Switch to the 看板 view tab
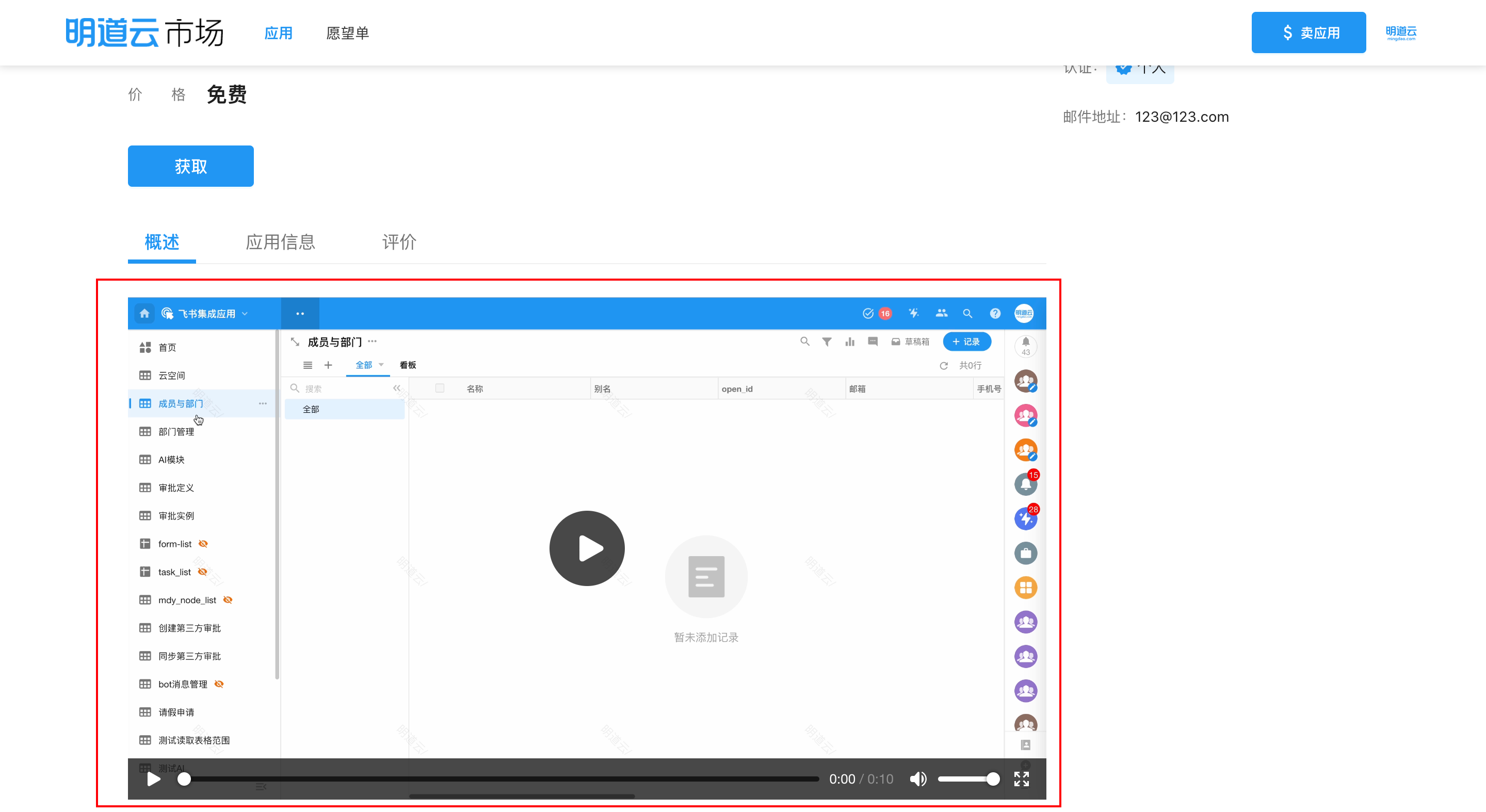 (408, 365)
